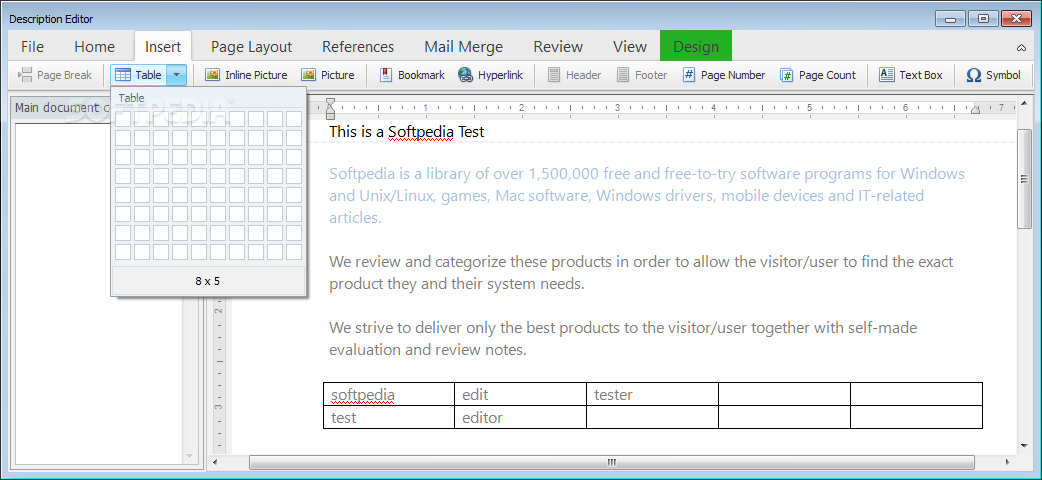Insert a Hyperlink

[x=490, y=75]
